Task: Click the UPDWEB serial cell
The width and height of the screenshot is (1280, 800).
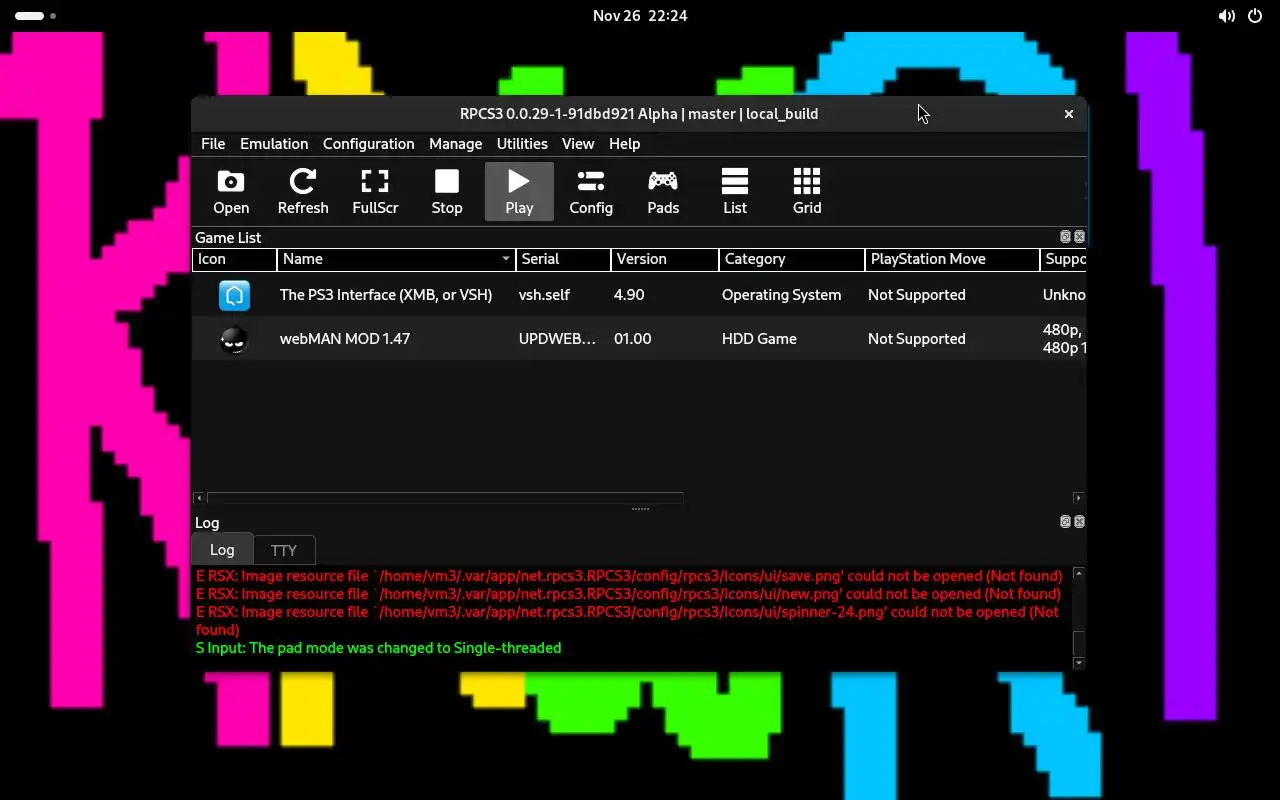Action: 557,339
